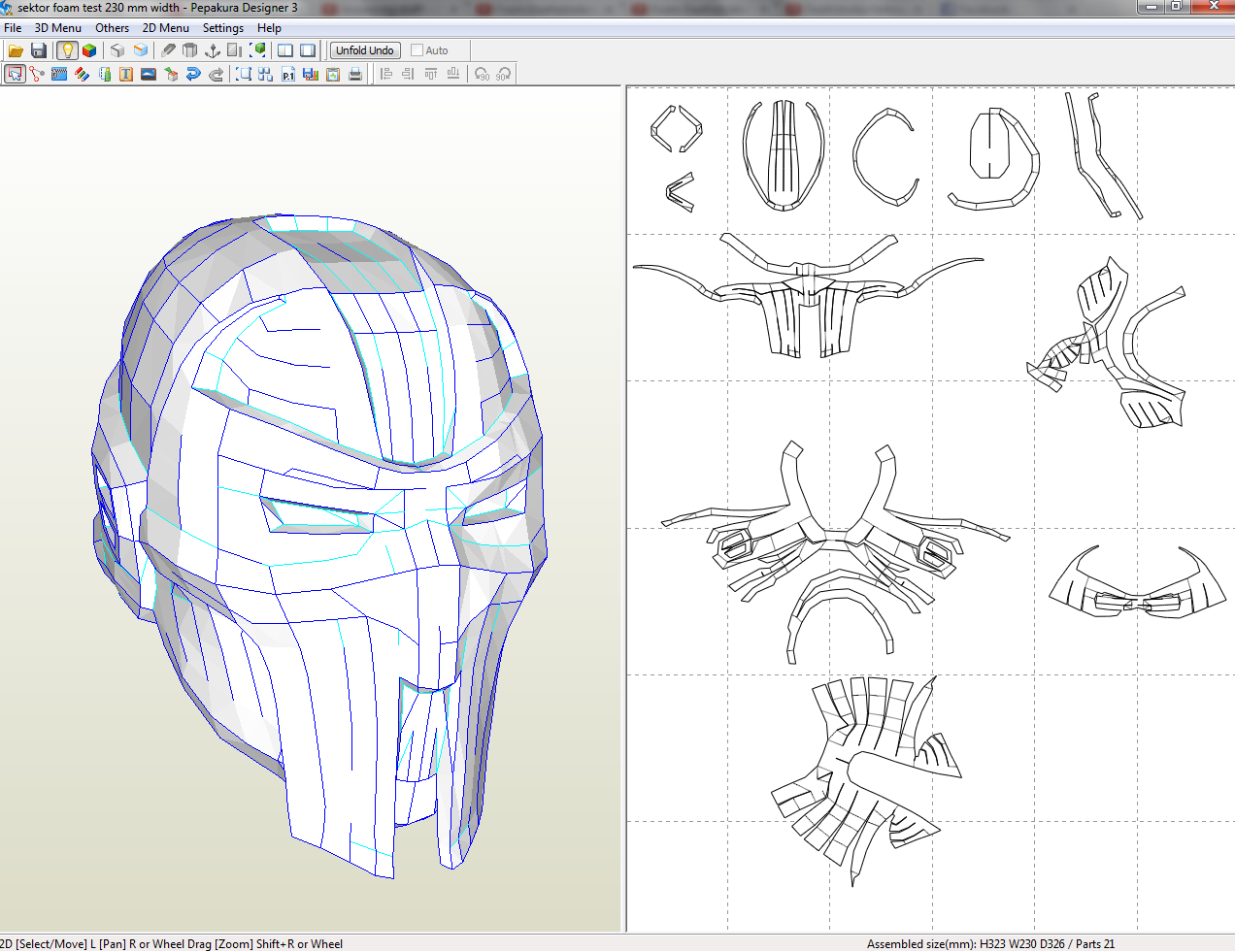Close the Pepakura Designer window
This screenshot has width=1235, height=952.
(1212, 7)
